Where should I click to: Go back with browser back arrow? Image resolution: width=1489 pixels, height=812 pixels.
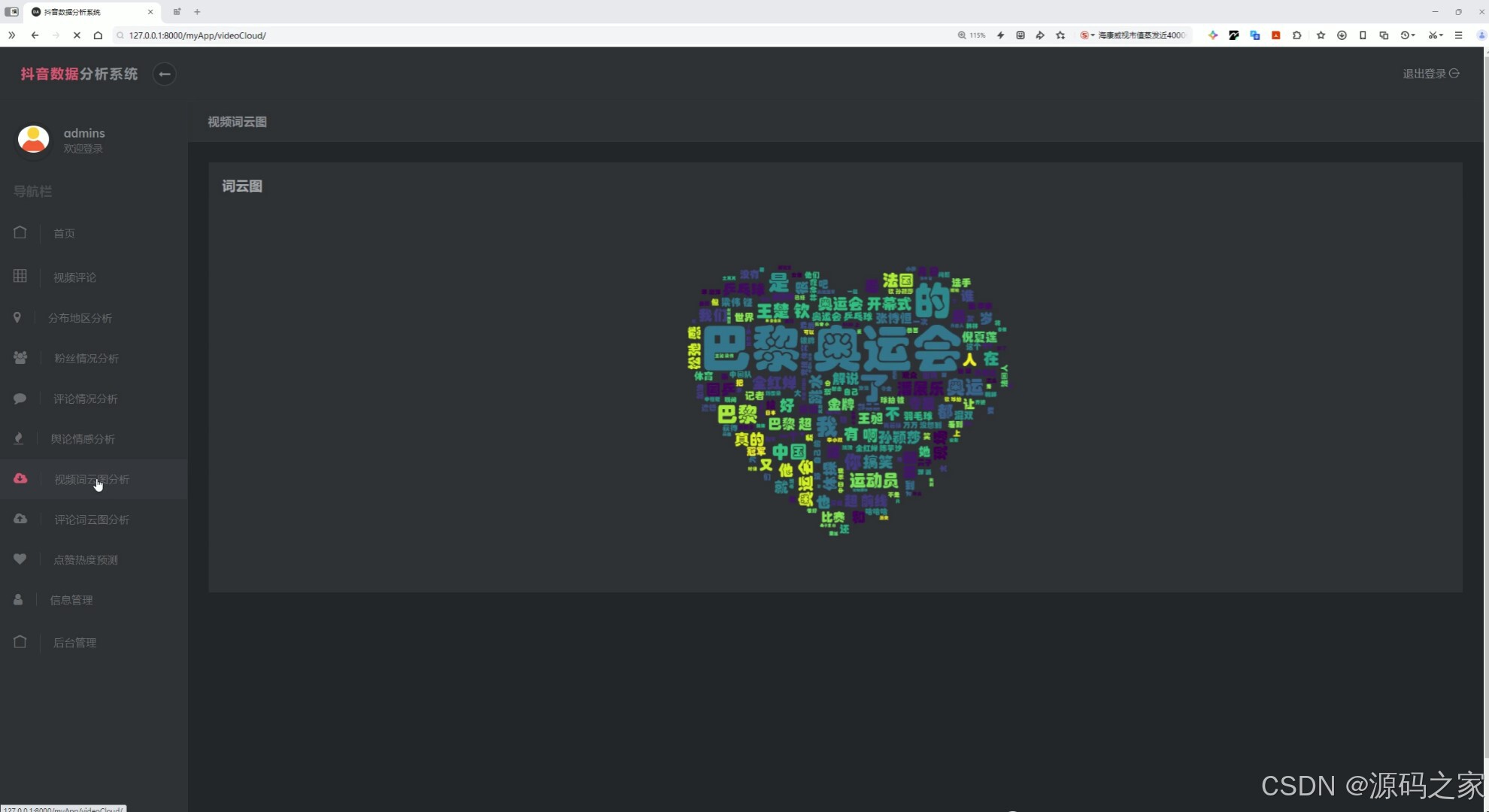(x=35, y=35)
